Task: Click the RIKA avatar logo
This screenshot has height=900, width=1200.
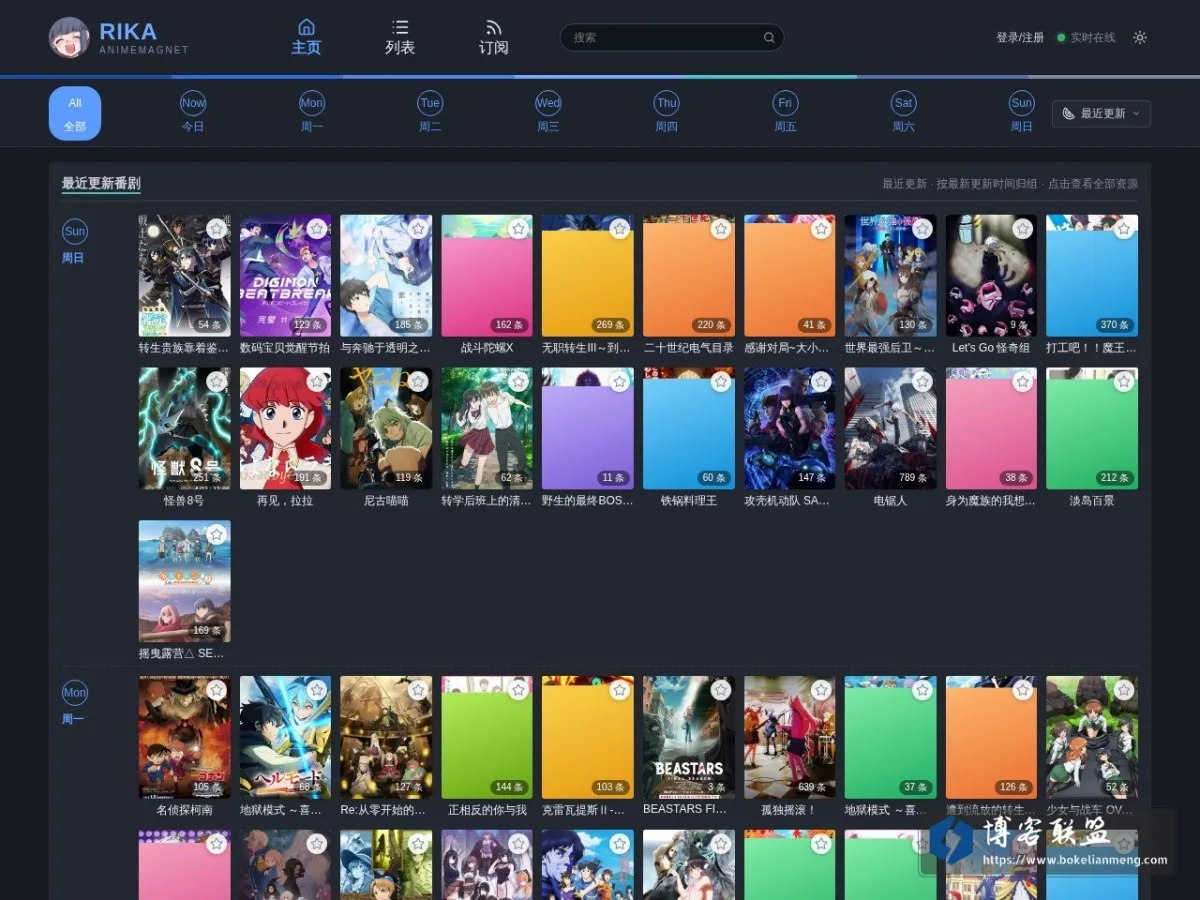Action: (69, 37)
